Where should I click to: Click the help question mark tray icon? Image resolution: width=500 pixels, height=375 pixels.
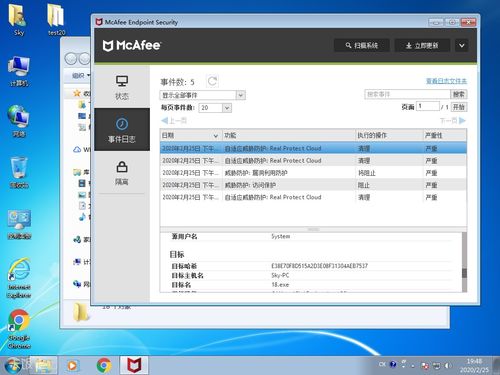(393, 364)
